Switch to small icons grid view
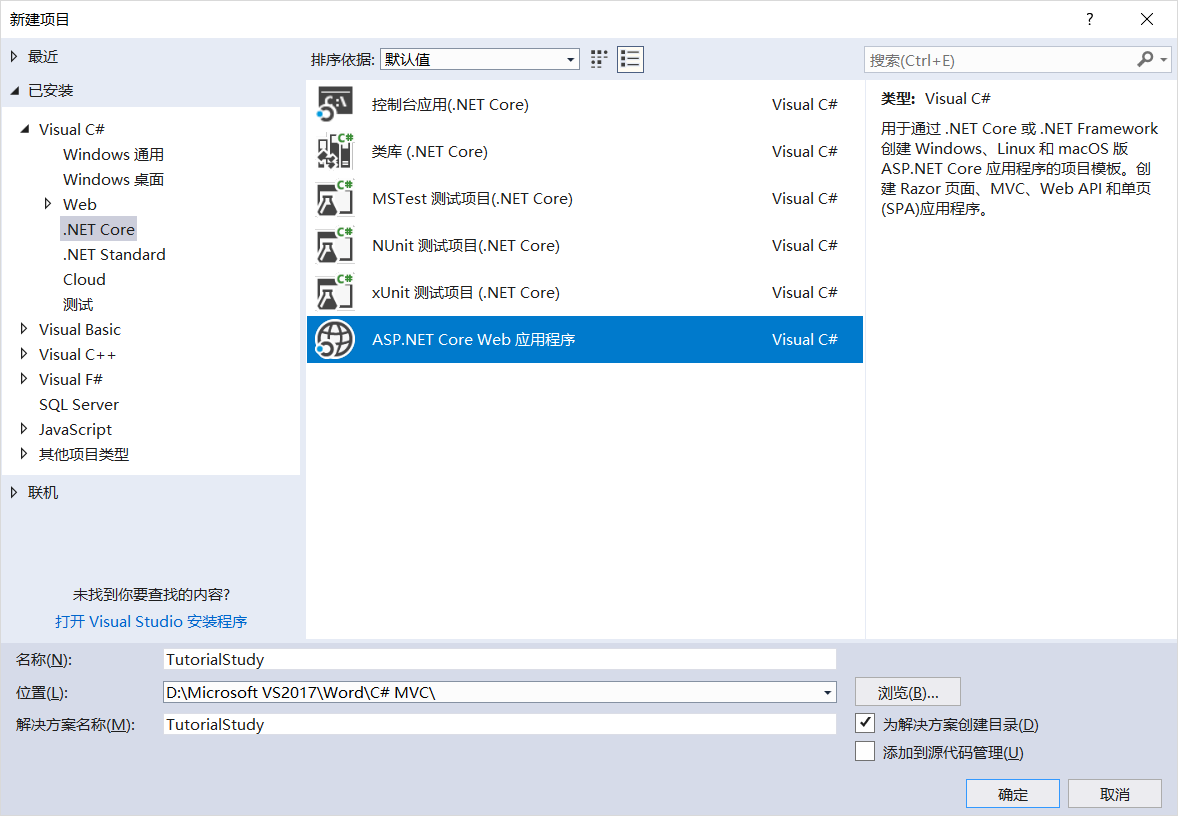This screenshot has width=1178, height=816. coord(599,59)
